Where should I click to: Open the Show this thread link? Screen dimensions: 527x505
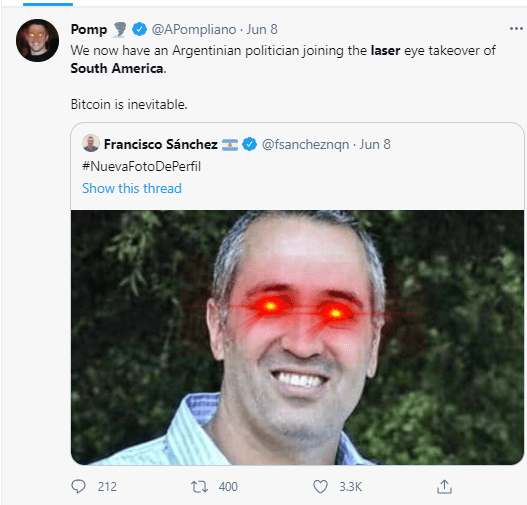coord(132,188)
